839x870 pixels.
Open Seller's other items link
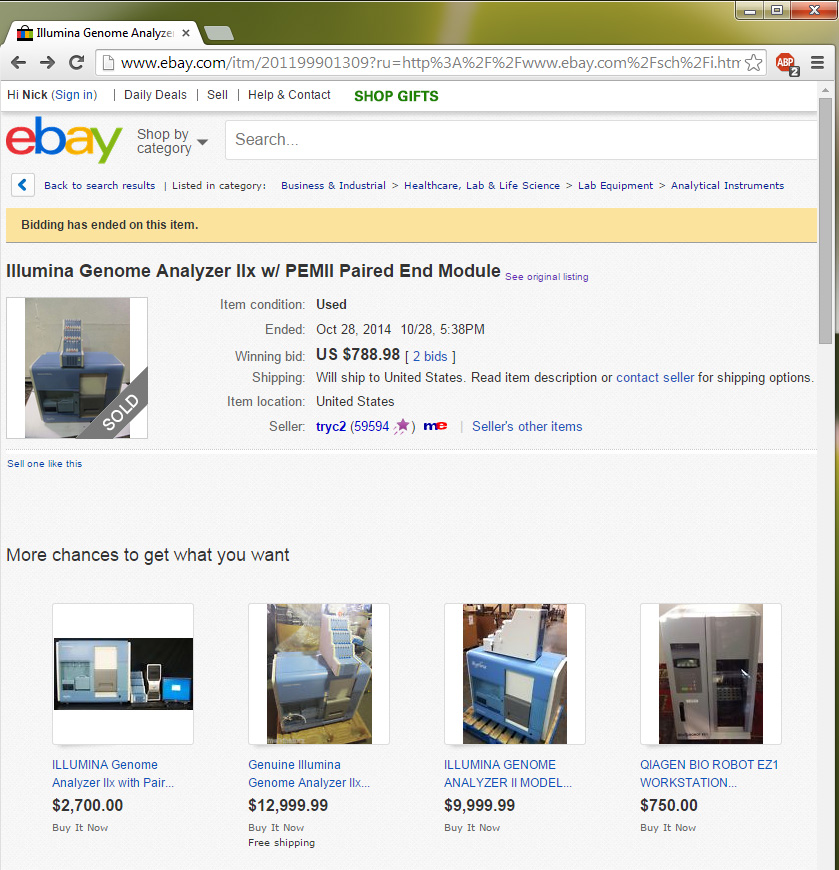(527, 426)
